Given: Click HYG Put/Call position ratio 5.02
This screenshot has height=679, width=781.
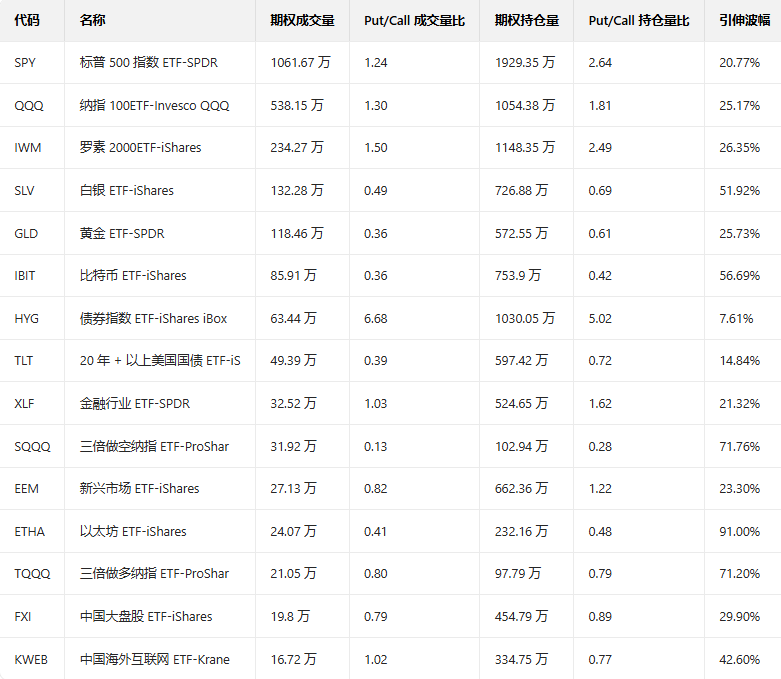Looking at the screenshot, I should 600,319.
